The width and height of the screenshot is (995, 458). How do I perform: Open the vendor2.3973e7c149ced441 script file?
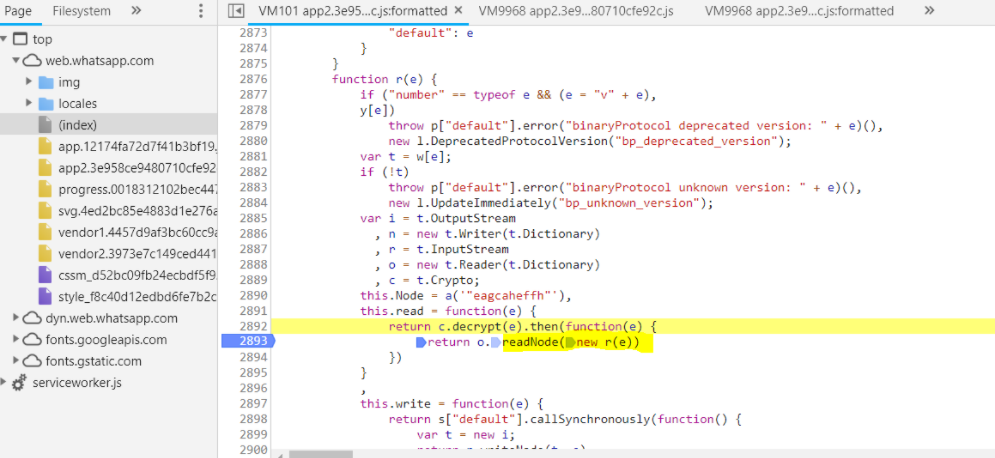(138, 254)
